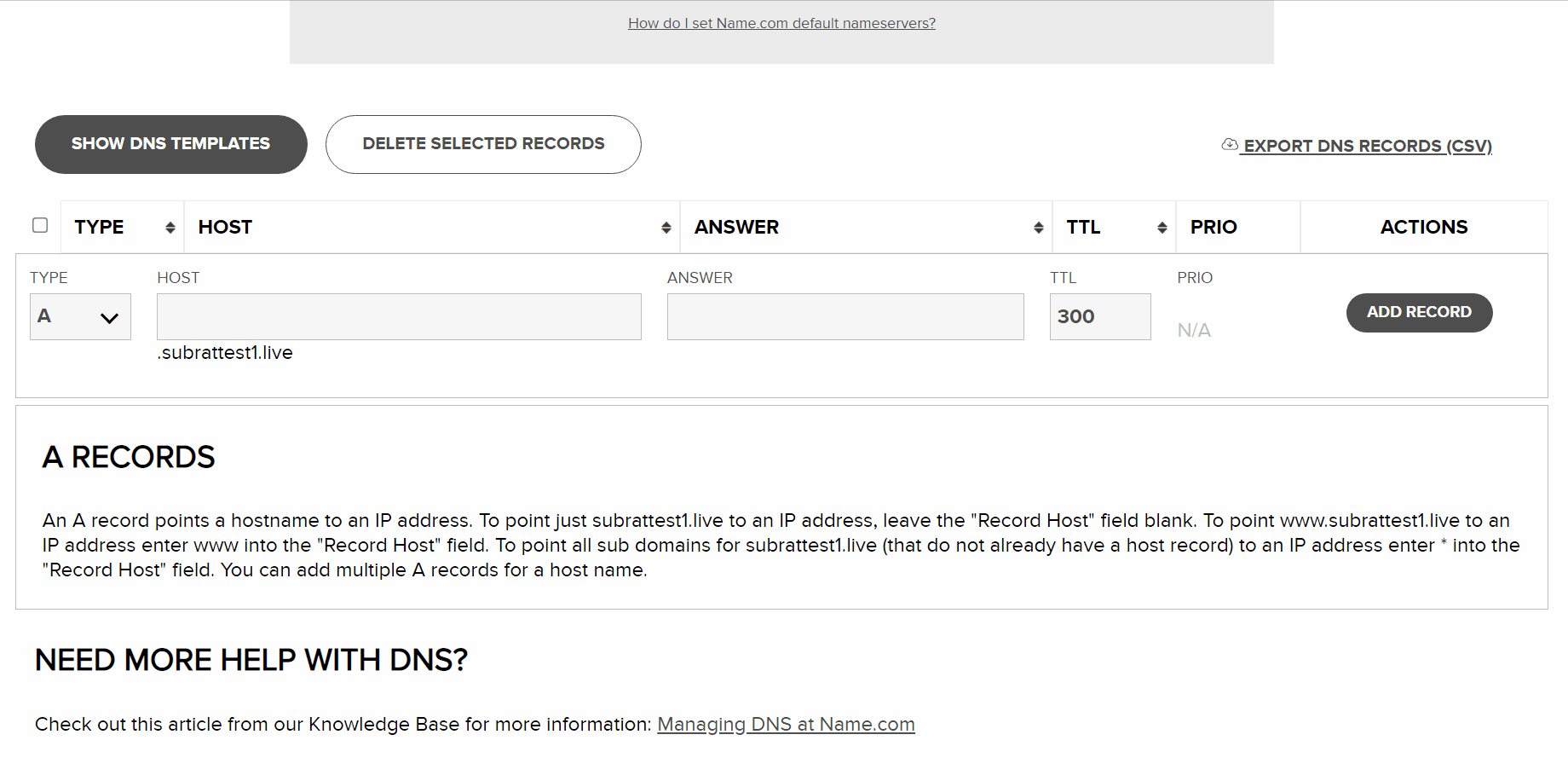Click the TTL field containing 300
This screenshot has height=775, width=1568.
(1100, 316)
